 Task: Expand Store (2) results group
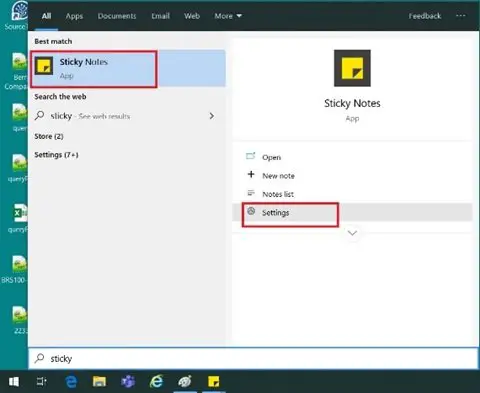tap(49, 136)
